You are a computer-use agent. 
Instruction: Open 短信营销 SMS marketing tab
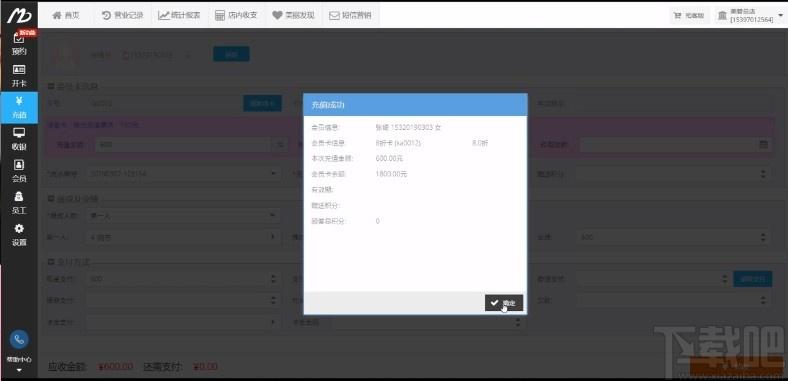[350, 15]
